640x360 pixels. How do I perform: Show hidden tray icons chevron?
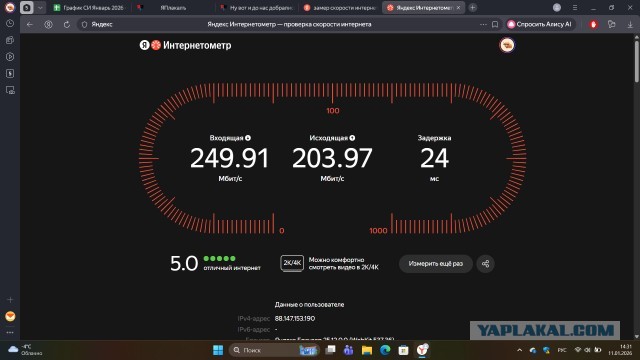tap(519, 350)
